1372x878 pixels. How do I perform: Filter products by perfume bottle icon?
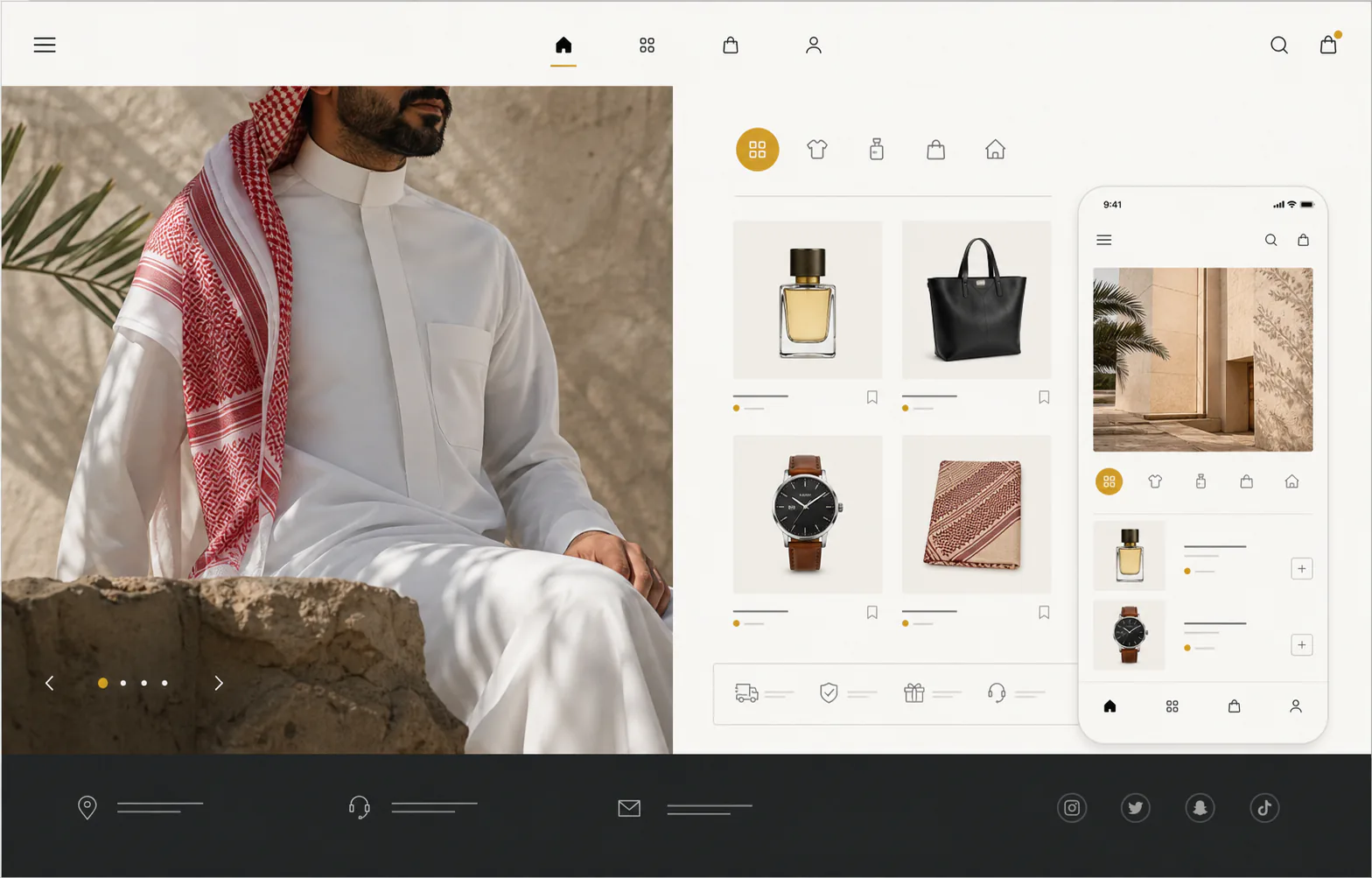pyautogui.click(x=877, y=150)
